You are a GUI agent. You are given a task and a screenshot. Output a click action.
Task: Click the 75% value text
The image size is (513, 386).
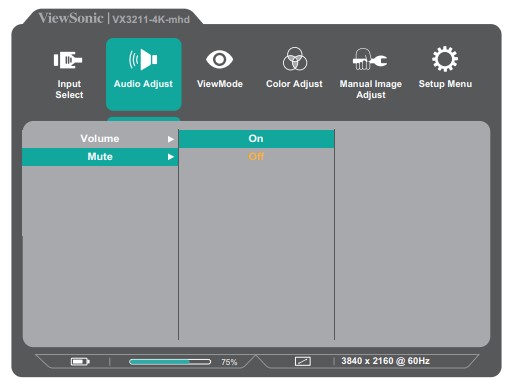pyautogui.click(x=229, y=362)
